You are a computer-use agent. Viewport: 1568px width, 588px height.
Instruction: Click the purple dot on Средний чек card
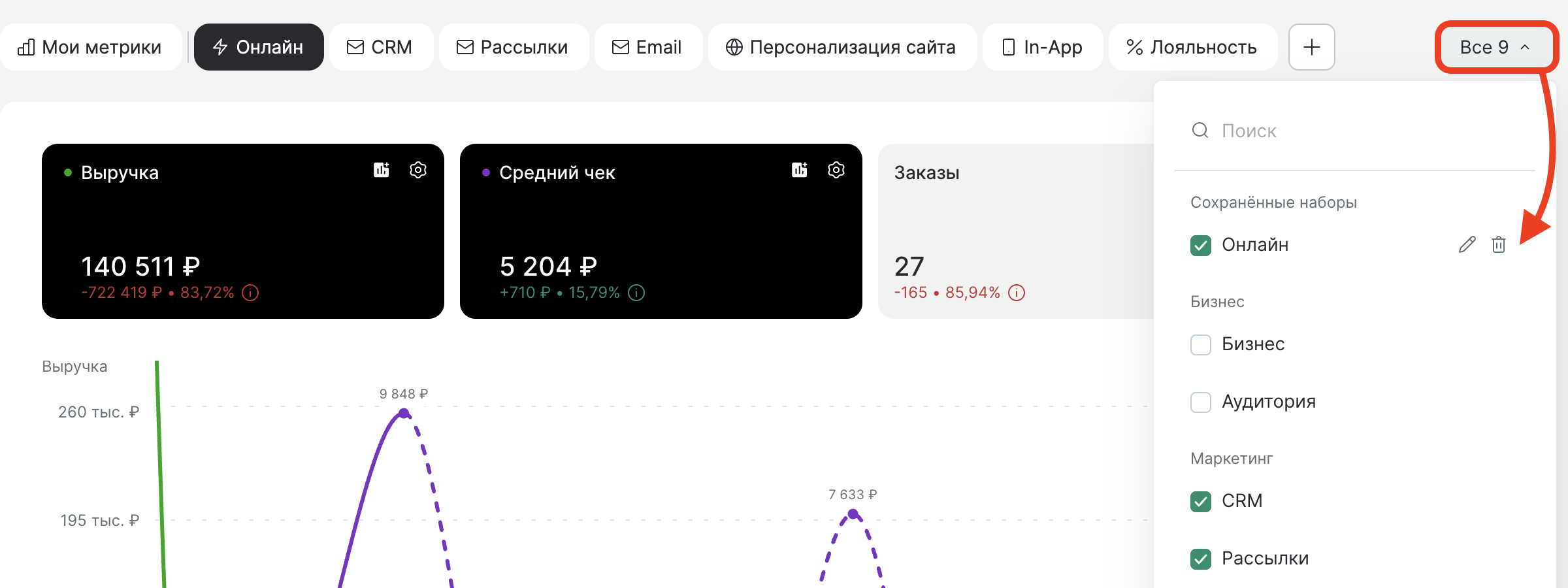pos(486,172)
